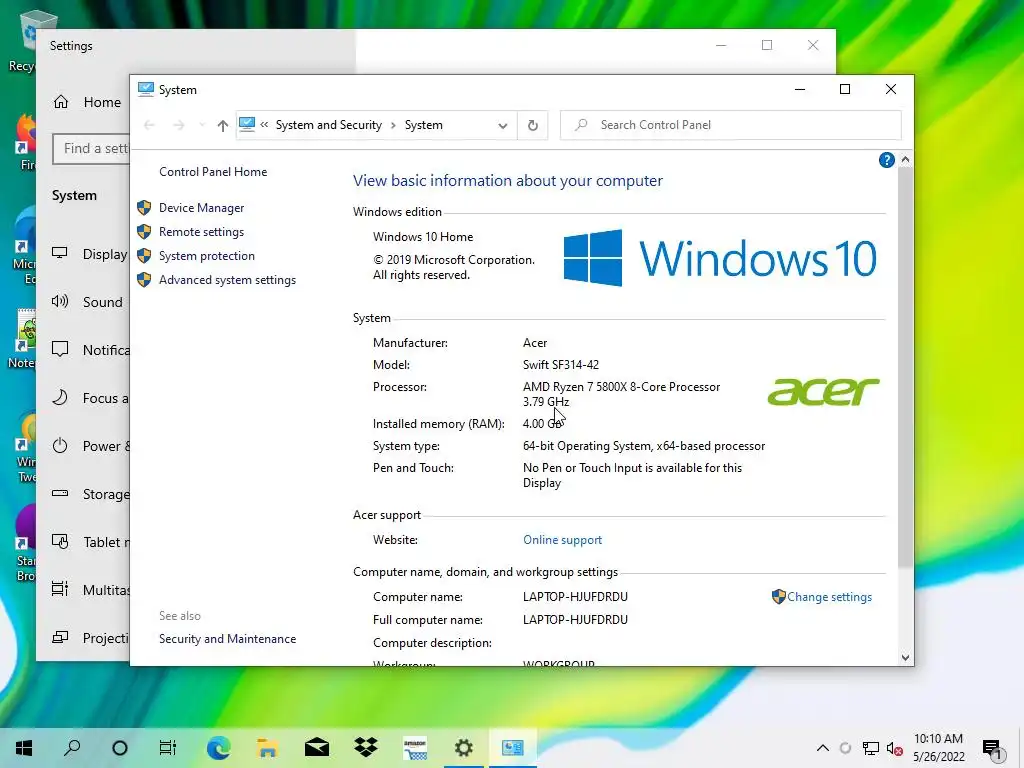Click the Multitasking icon in Settings sidebar
Image resolution: width=1024 pixels, height=768 pixels.
point(60,589)
